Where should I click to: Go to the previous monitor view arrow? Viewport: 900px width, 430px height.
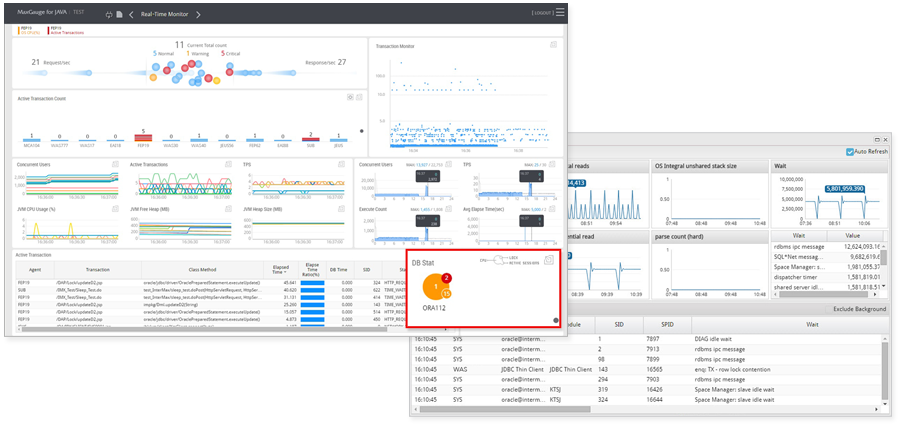pyautogui.click(x=131, y=14)
